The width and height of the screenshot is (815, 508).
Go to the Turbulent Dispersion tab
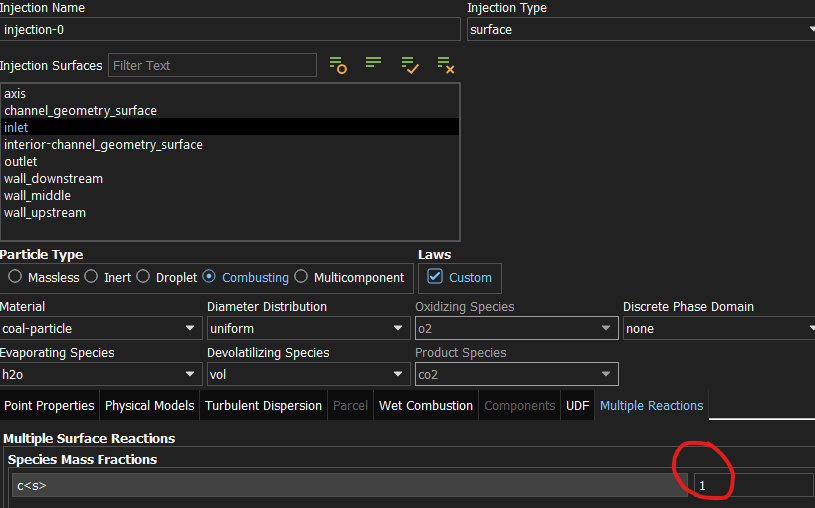click(263, 405)
